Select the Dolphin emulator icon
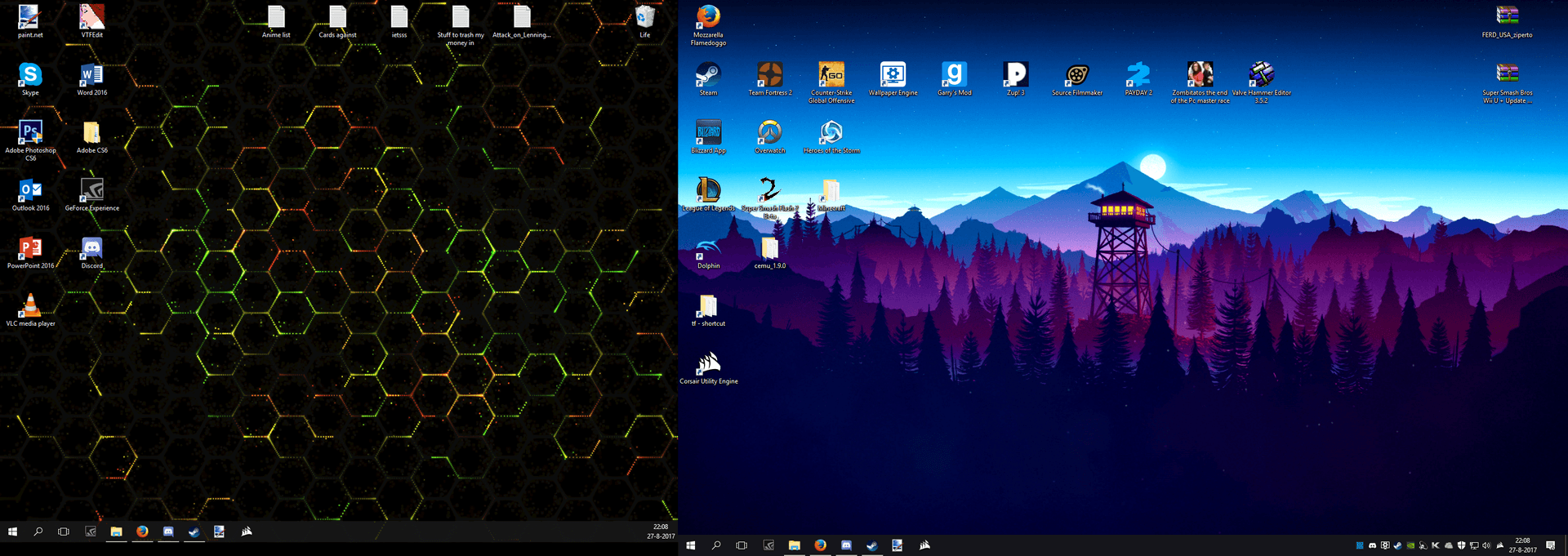The image size is (1568, 556). (x=708, y=248)
